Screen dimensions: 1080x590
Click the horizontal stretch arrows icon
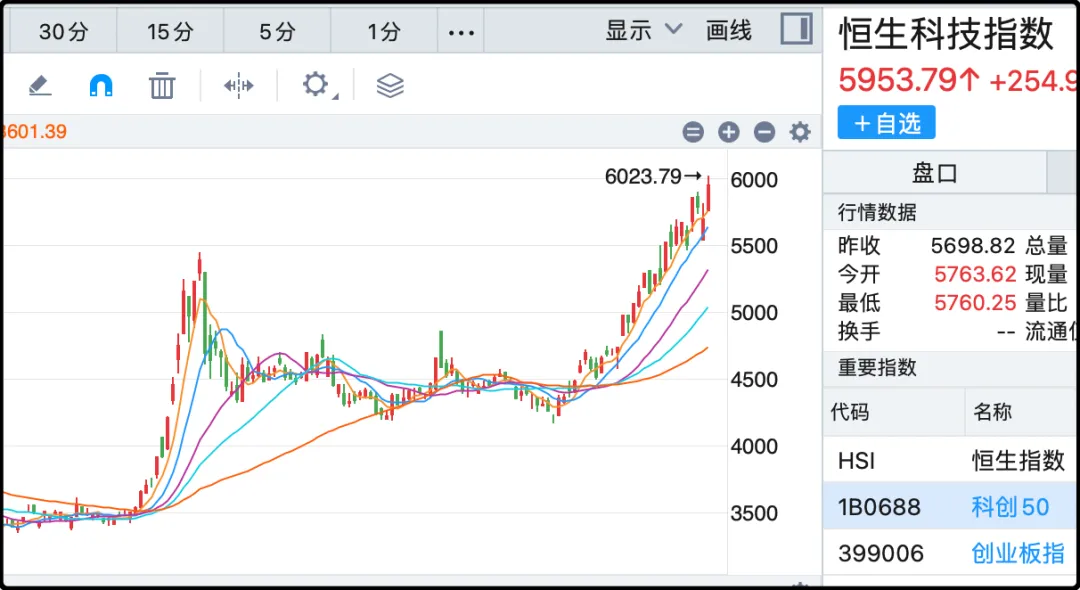click(239, 85)
